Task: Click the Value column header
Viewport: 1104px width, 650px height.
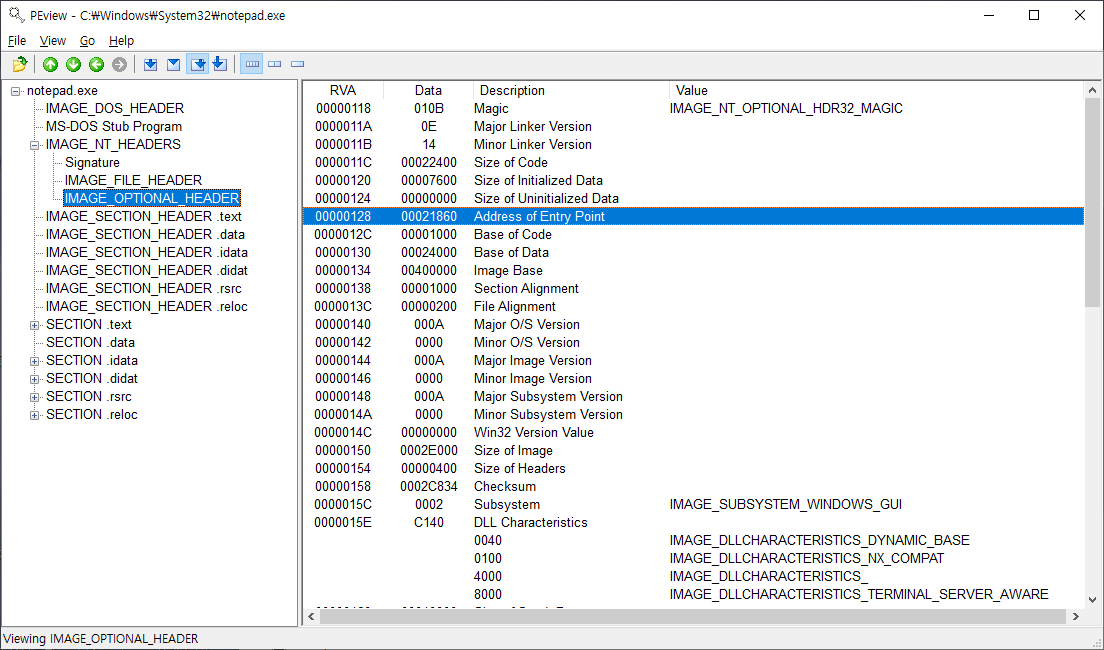Action: point(877,90)
